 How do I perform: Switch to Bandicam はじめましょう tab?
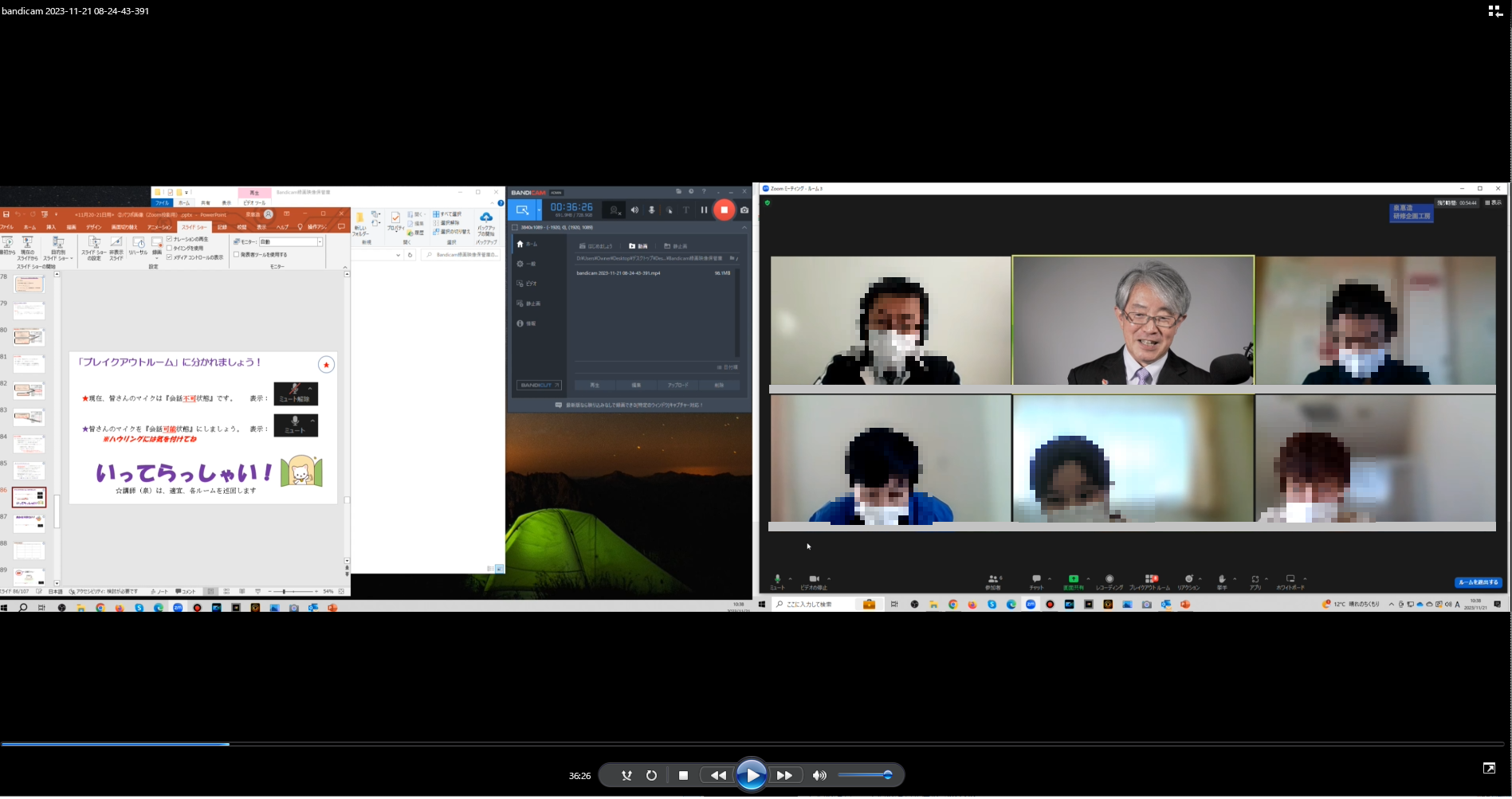click(x=596, y=246)
